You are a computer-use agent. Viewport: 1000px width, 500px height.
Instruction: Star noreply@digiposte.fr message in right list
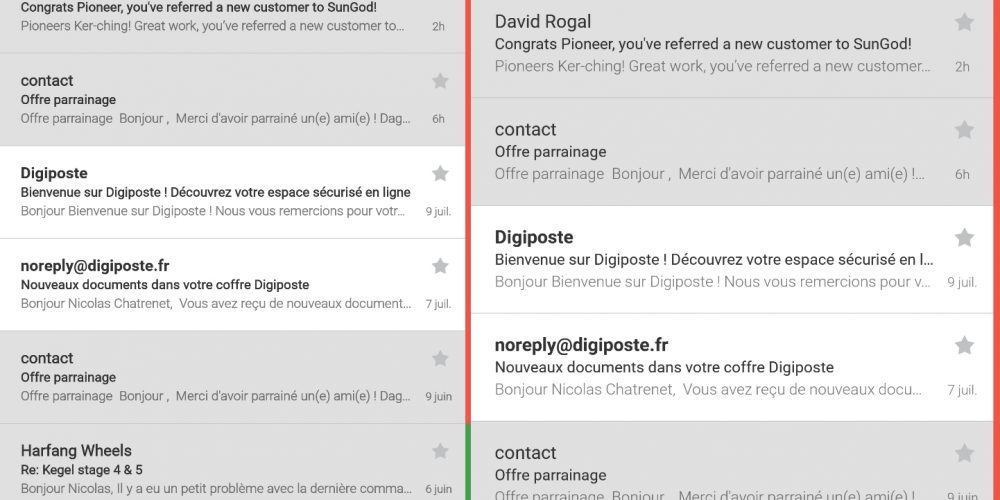point(964,346)
